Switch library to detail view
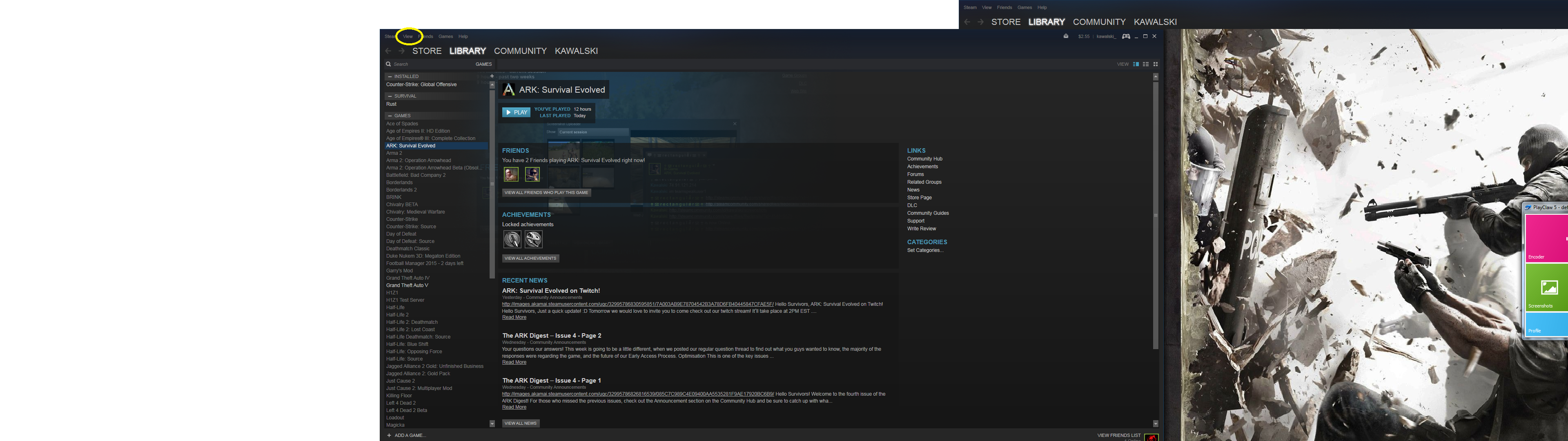The image size is (1568, 441). point(1136,64)
